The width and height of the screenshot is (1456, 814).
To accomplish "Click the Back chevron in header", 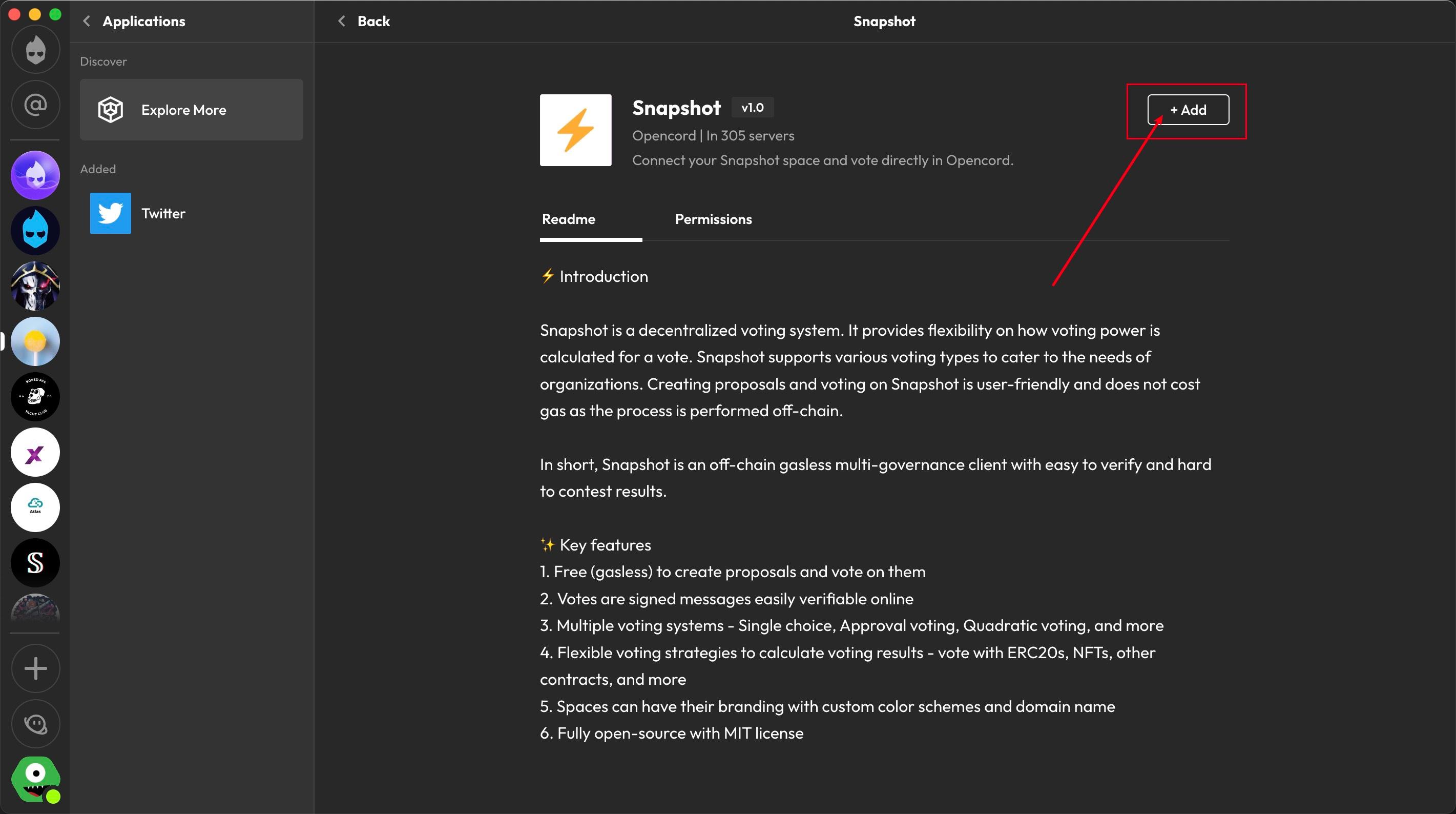I will (341, 21).
